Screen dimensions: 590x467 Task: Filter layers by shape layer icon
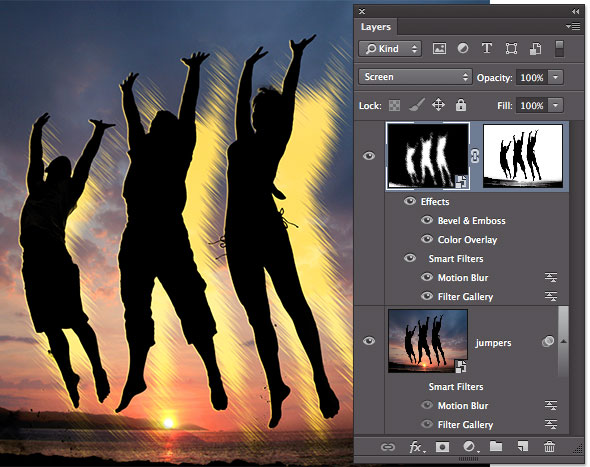pyautogui.click(x=511, y=49)
